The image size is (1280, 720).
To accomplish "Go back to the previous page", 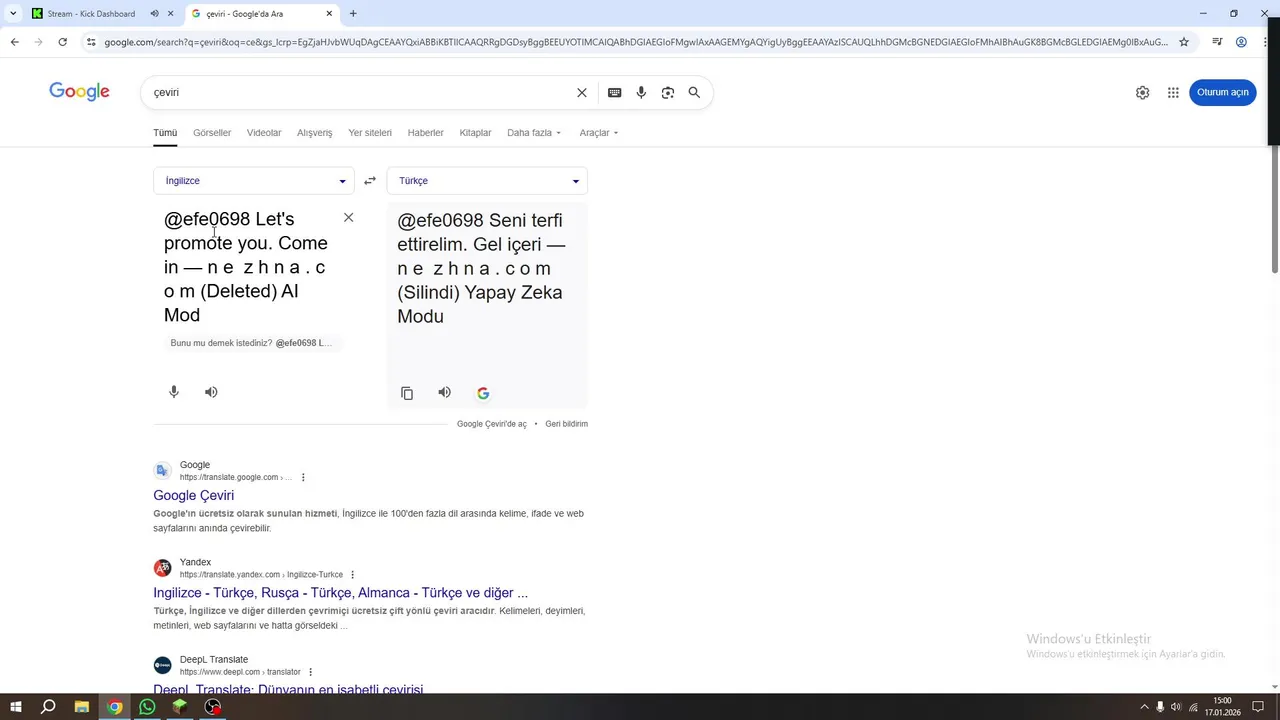I will pyautogui.click(x=15, y=42).
